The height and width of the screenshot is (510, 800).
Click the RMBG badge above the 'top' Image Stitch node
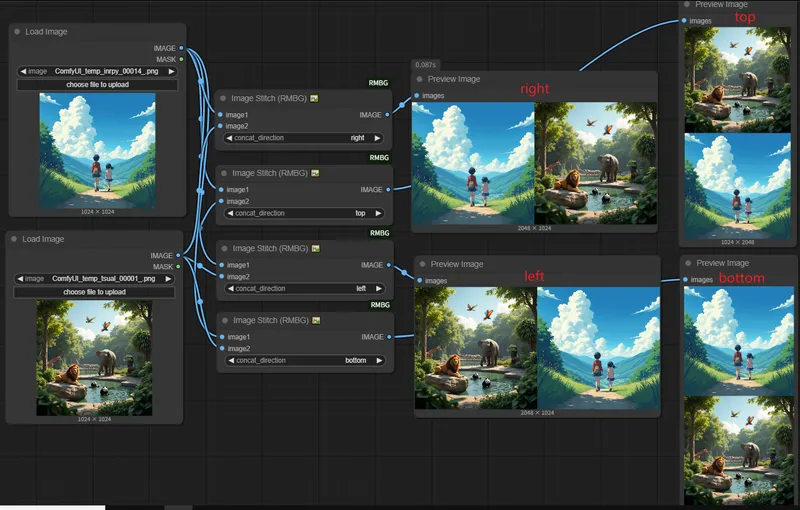click(x=380, y=158)
